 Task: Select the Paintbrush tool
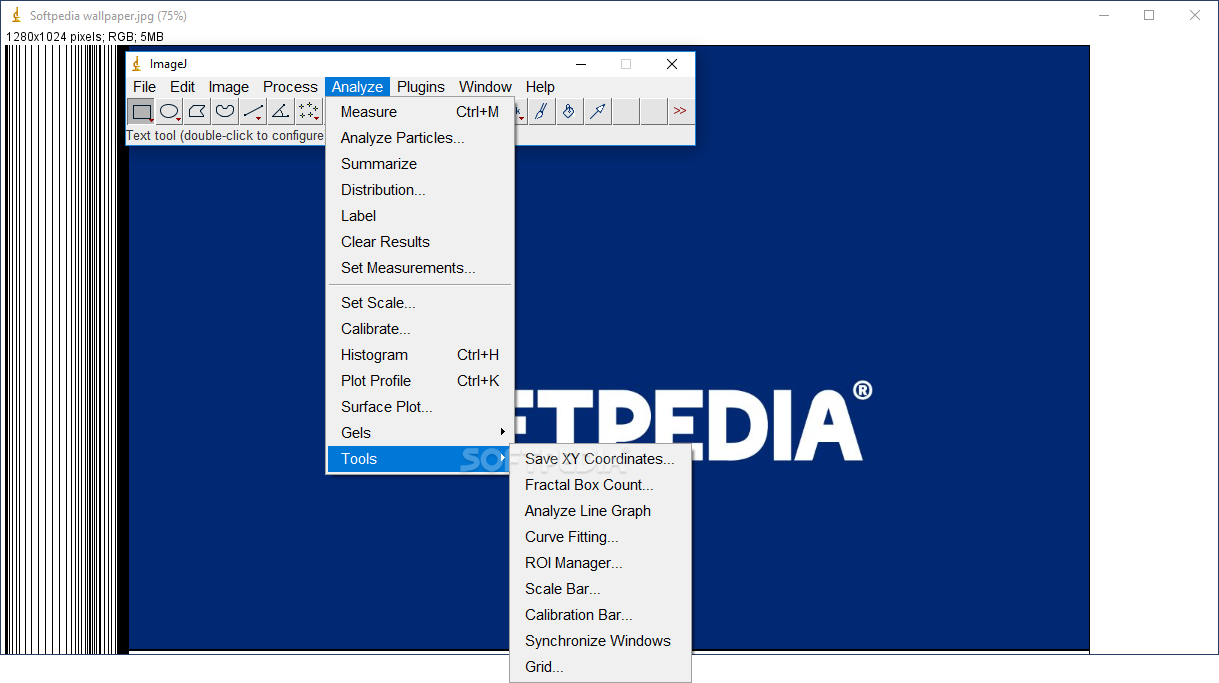(542, 112)
